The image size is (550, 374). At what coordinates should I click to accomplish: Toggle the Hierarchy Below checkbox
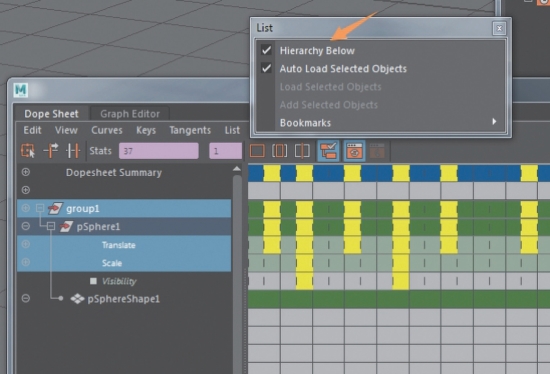click(x=267, y=51)
